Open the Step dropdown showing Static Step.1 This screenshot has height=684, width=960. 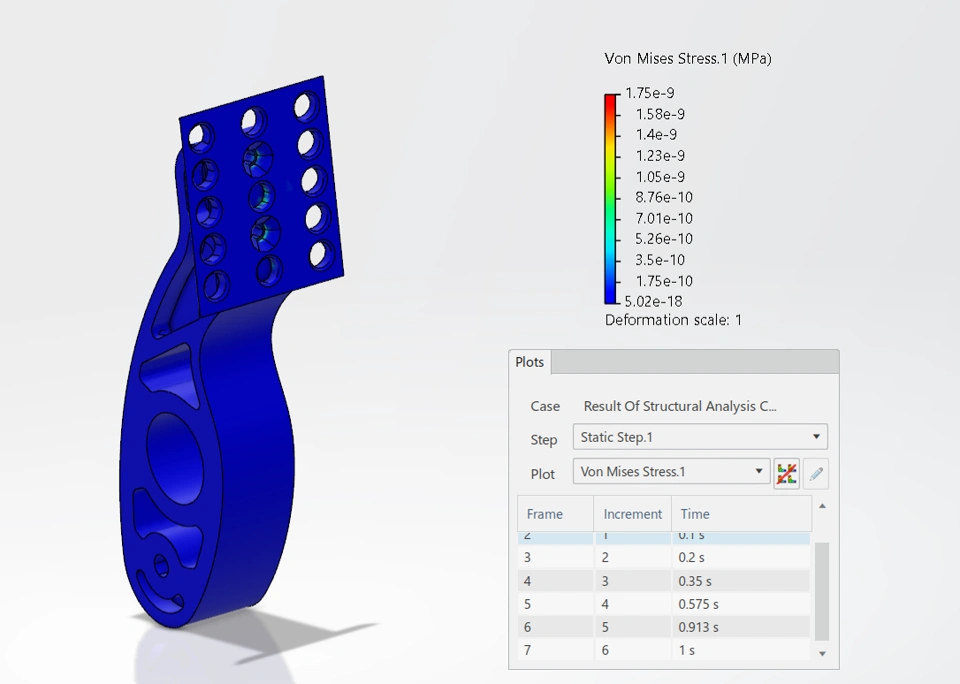pyautogui.click(x=700, y=437)
